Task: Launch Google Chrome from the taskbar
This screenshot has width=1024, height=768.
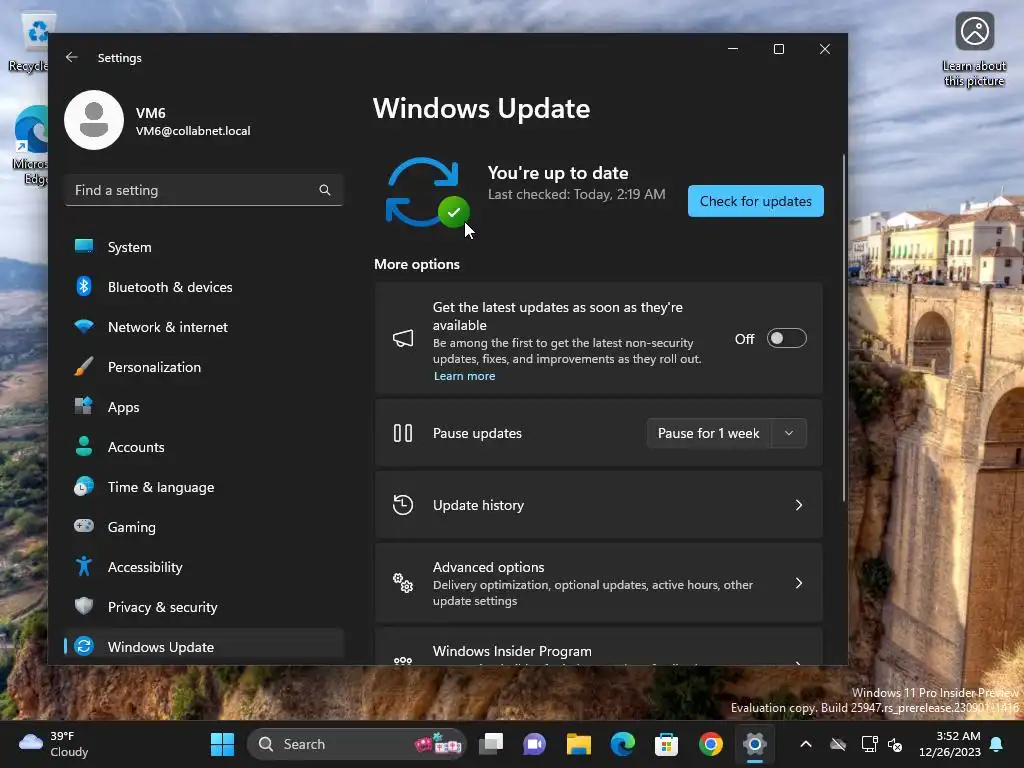Action: 711,744
